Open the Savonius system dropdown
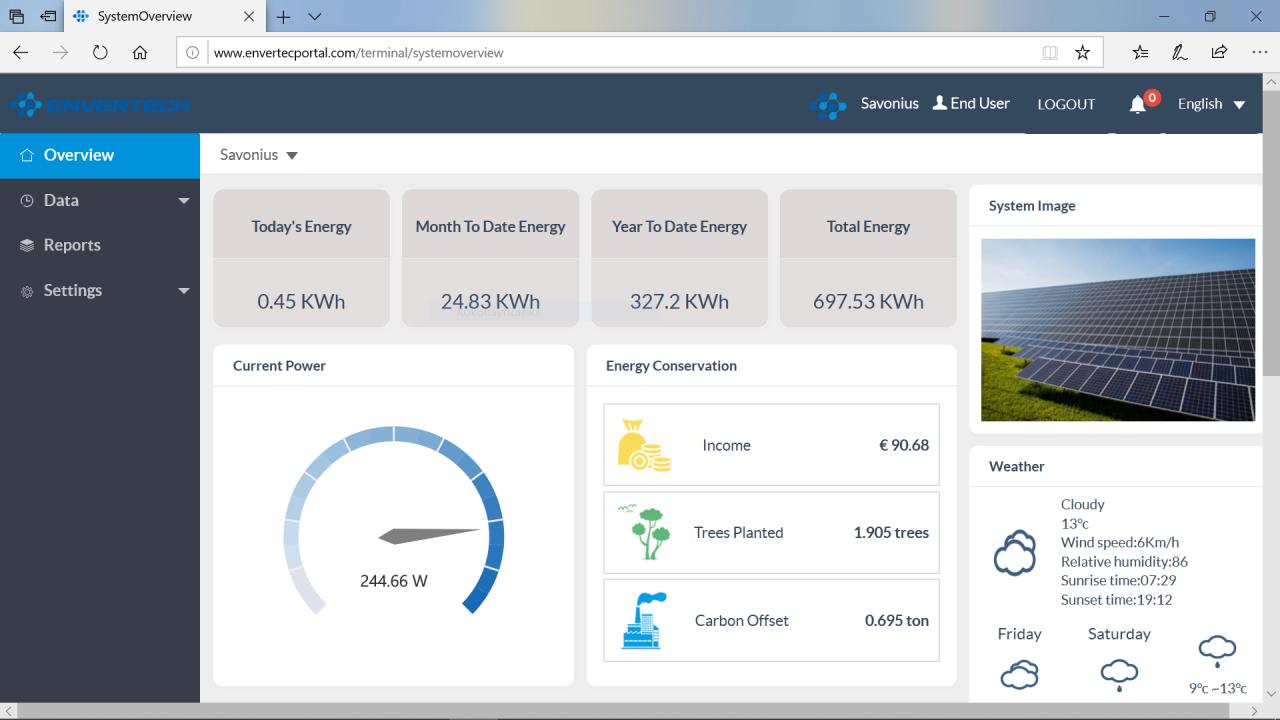 tap(259, 155)
